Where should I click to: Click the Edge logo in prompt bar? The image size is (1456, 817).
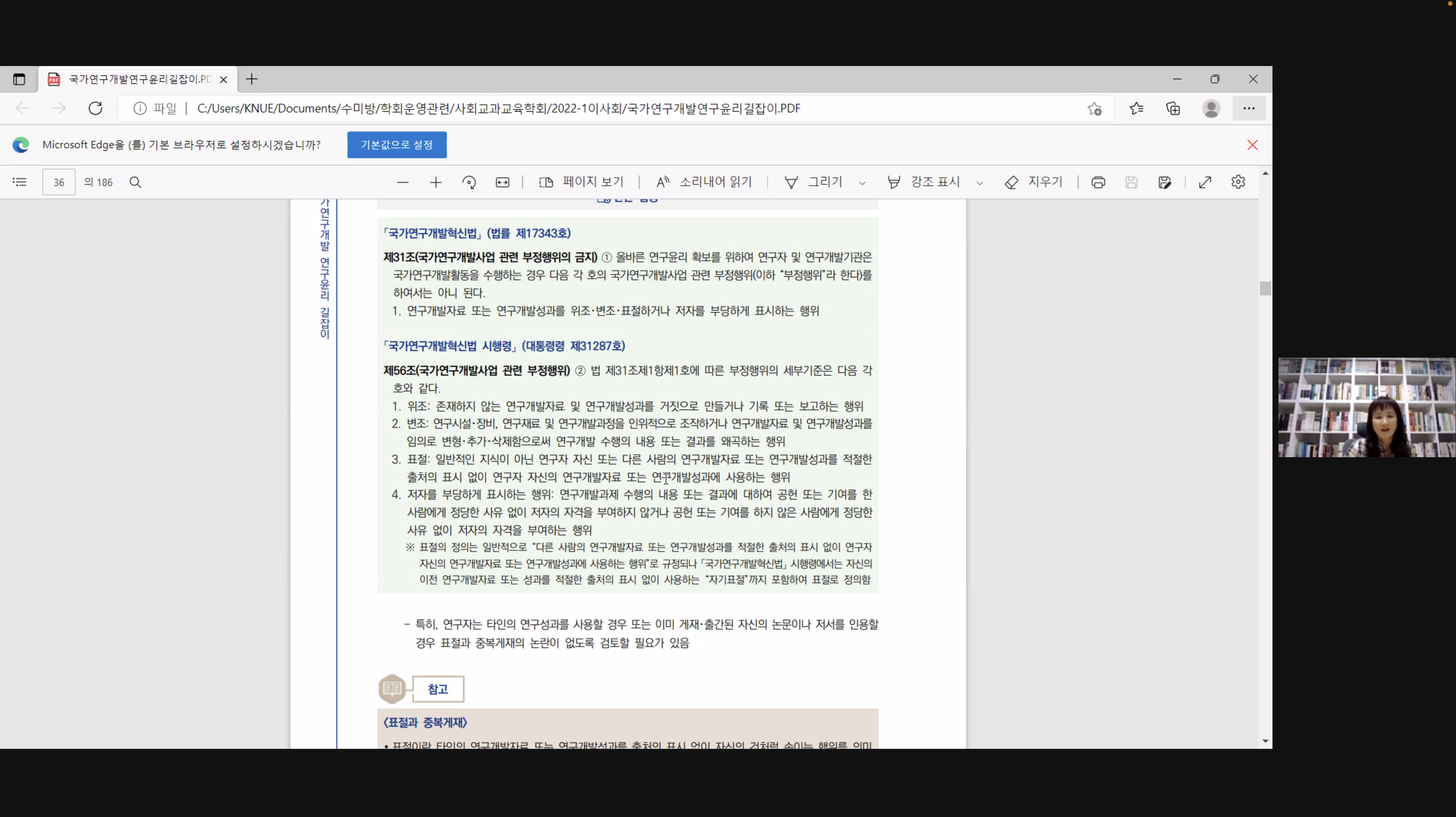tap(21, 145)
